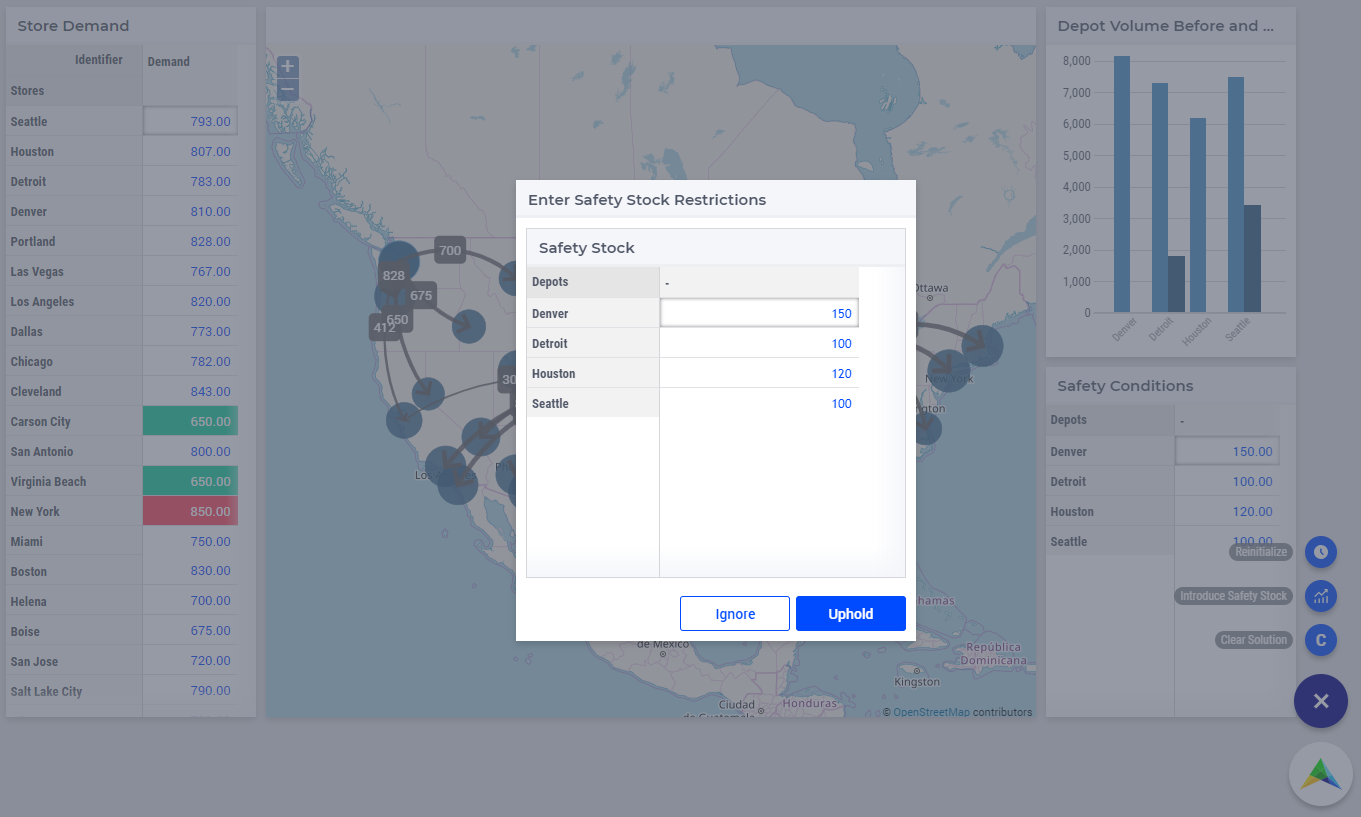Zoom out on the map with minus
Image resolution: width=1361 pixels, height=817 pixels.
[288, 90]
